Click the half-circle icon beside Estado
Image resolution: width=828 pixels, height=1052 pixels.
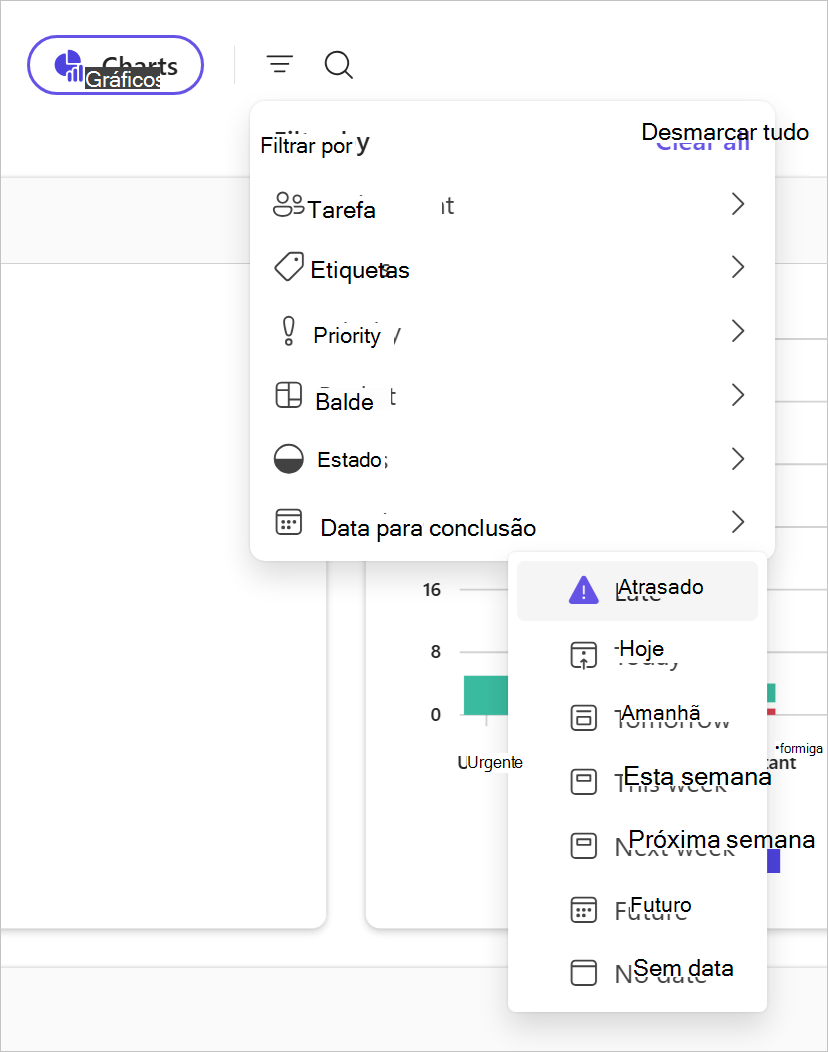289,459
